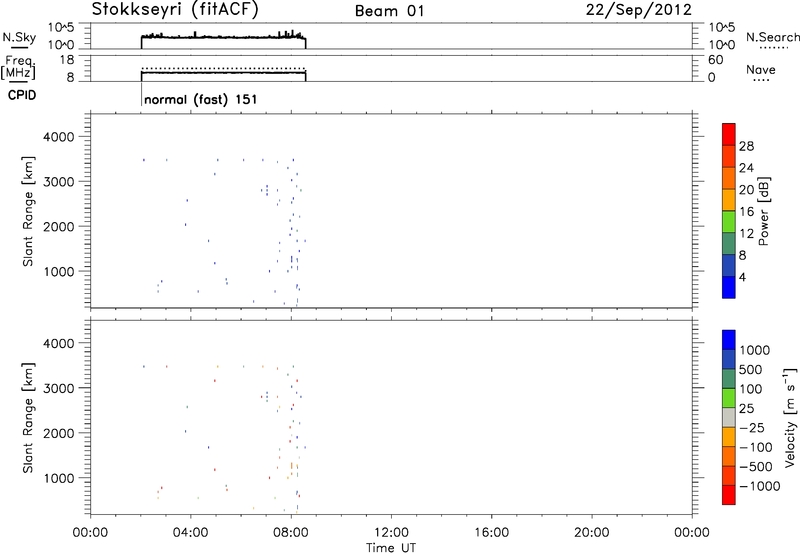Click the 'N.Search' legend label

point(772,37)
